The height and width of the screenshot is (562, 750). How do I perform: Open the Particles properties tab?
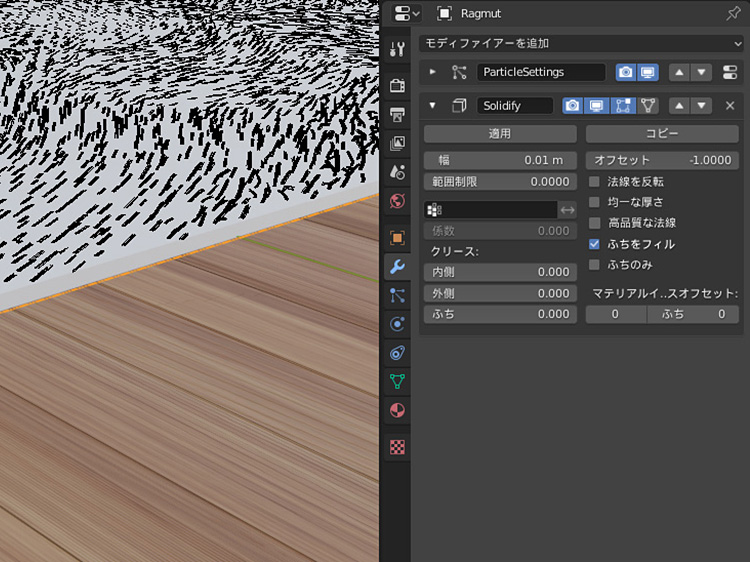[397, 295]
